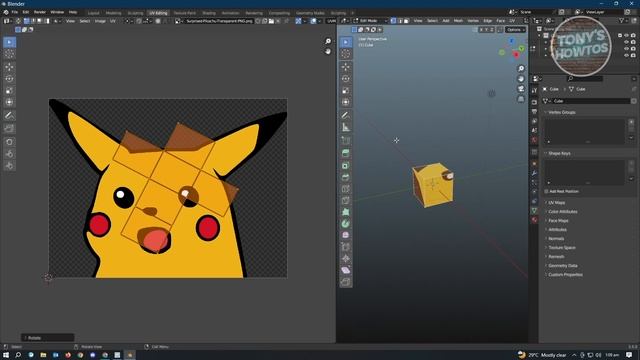640x360 pixels.
Task: Click the green Y axis gizmo ball
Action: [x=522, y=49]
